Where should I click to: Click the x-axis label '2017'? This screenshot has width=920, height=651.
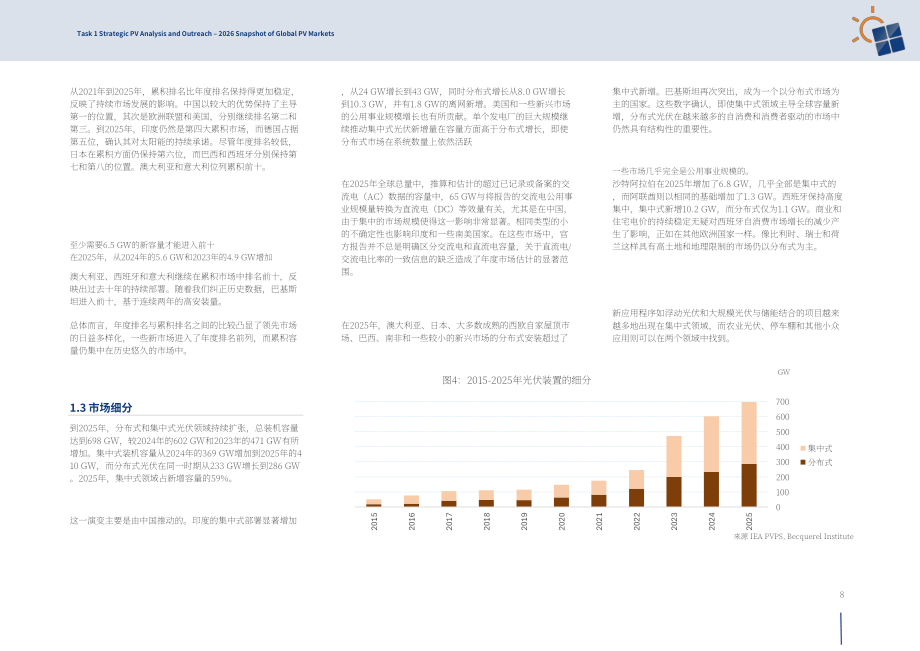click(x=449, y=521)
